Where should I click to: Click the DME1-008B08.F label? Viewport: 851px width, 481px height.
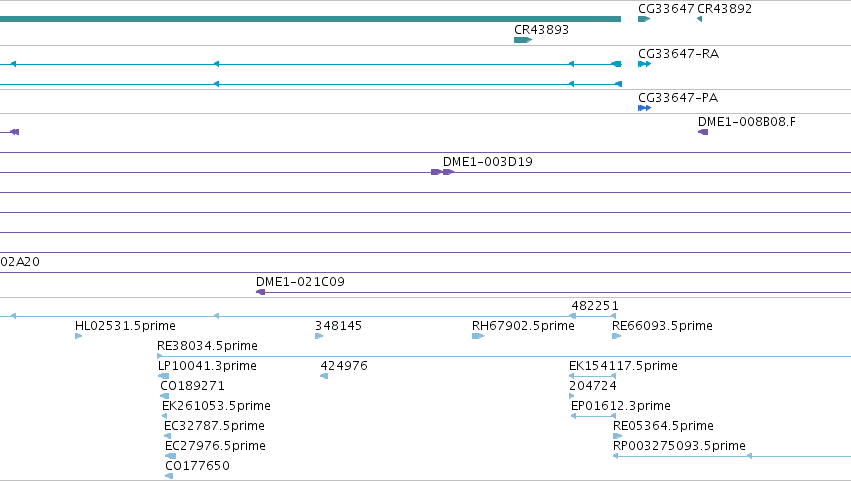(747, 122)
